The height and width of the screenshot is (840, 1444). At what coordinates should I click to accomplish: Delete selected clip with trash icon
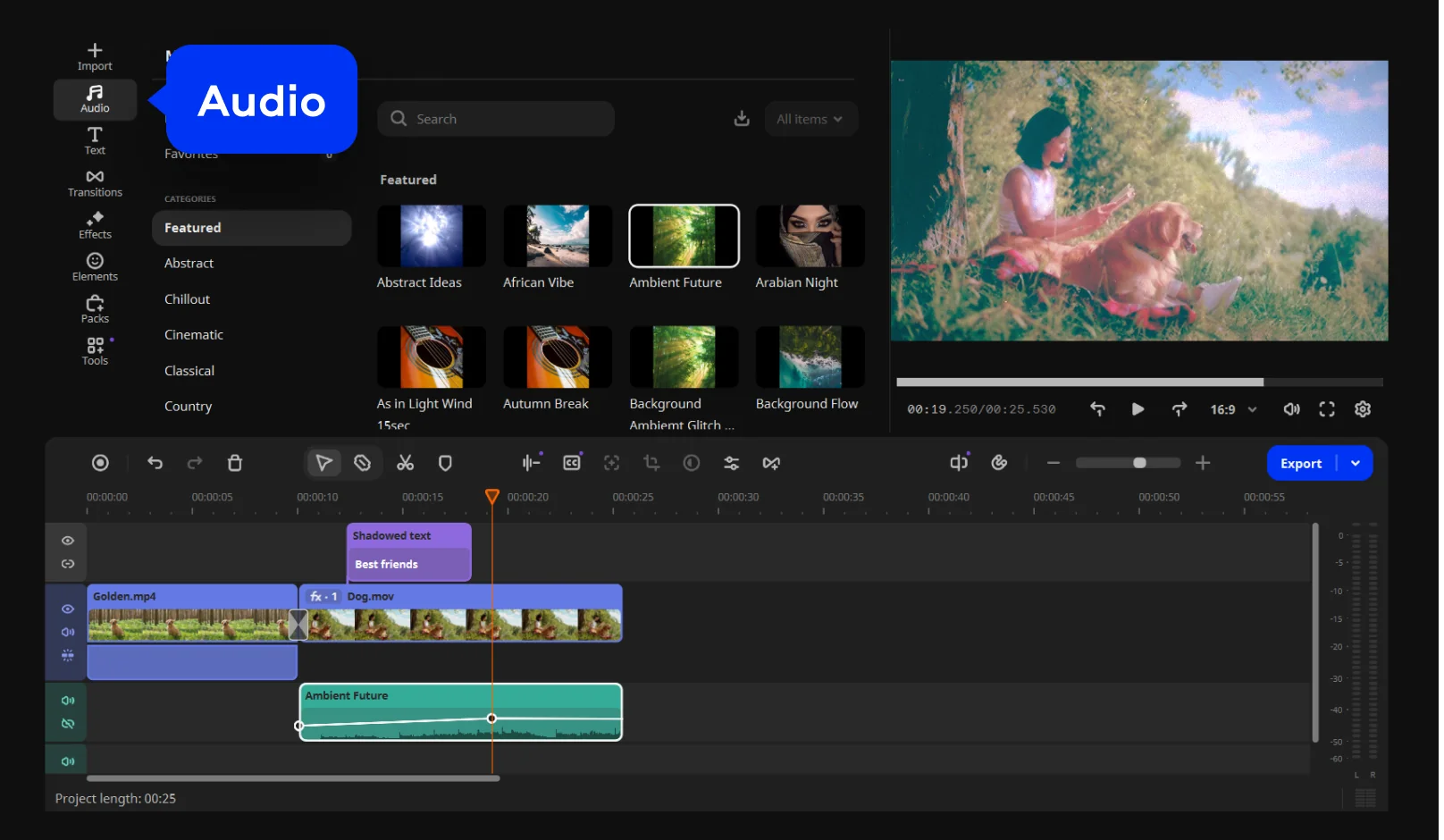(235, 463)
